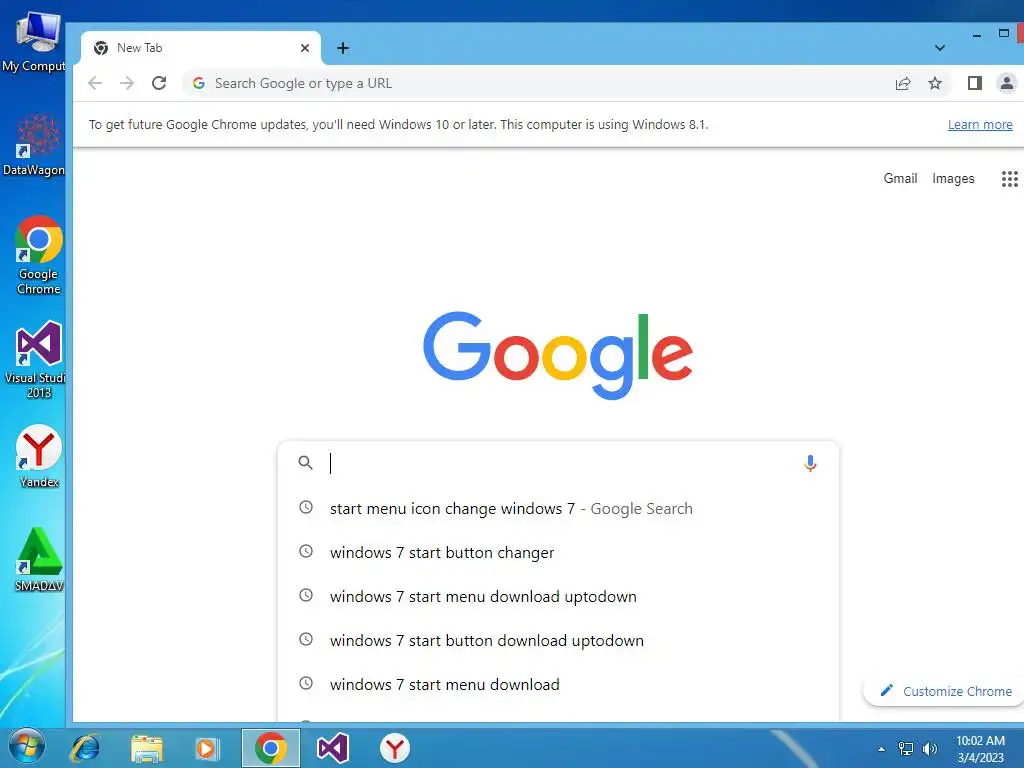Select DataWagon desktop shortcut
The width and height of the screenshot is (1024, 768).
tap(34, 145)
